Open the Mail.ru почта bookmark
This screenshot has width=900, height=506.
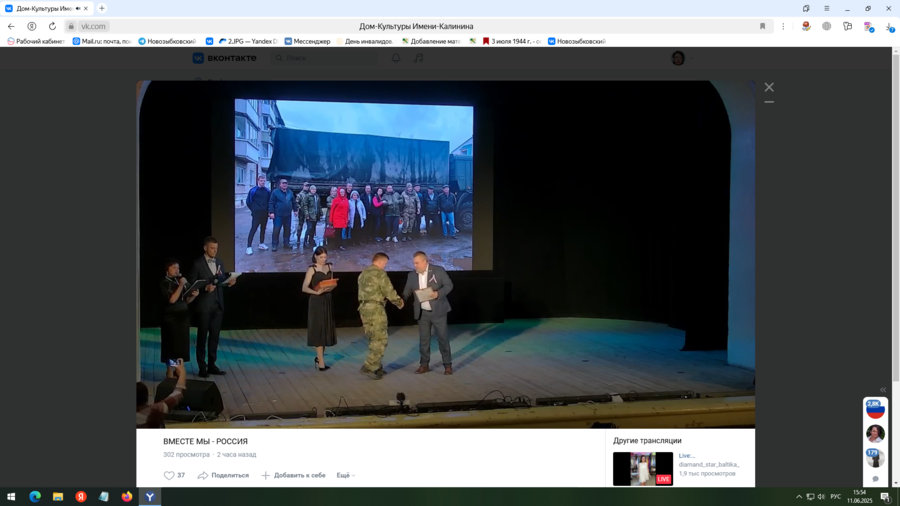click(x=101, y=41)
